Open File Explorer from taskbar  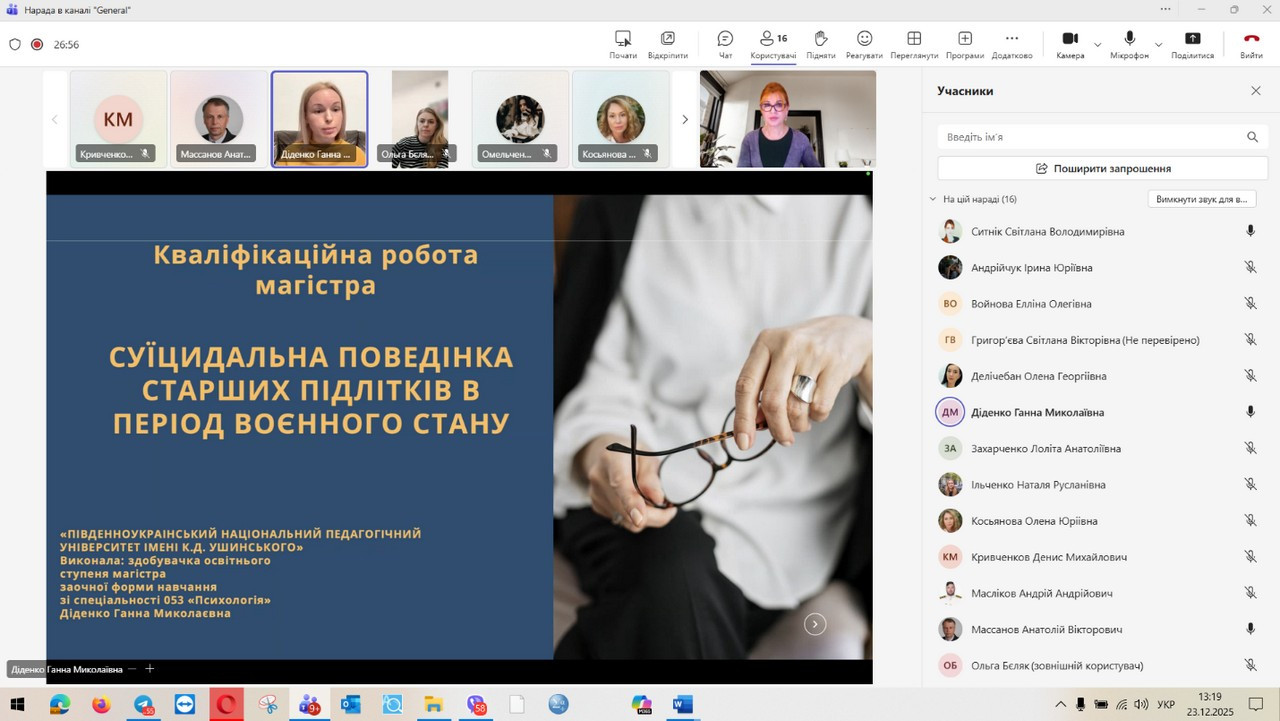pyautogui.click(x=433, y=705)
